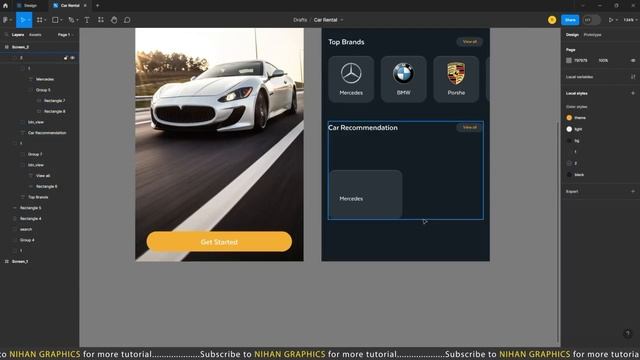Switch to the Layers tab
Viewport: 640px width, 360px height.
pyautogui.click(x=18, y=35)
